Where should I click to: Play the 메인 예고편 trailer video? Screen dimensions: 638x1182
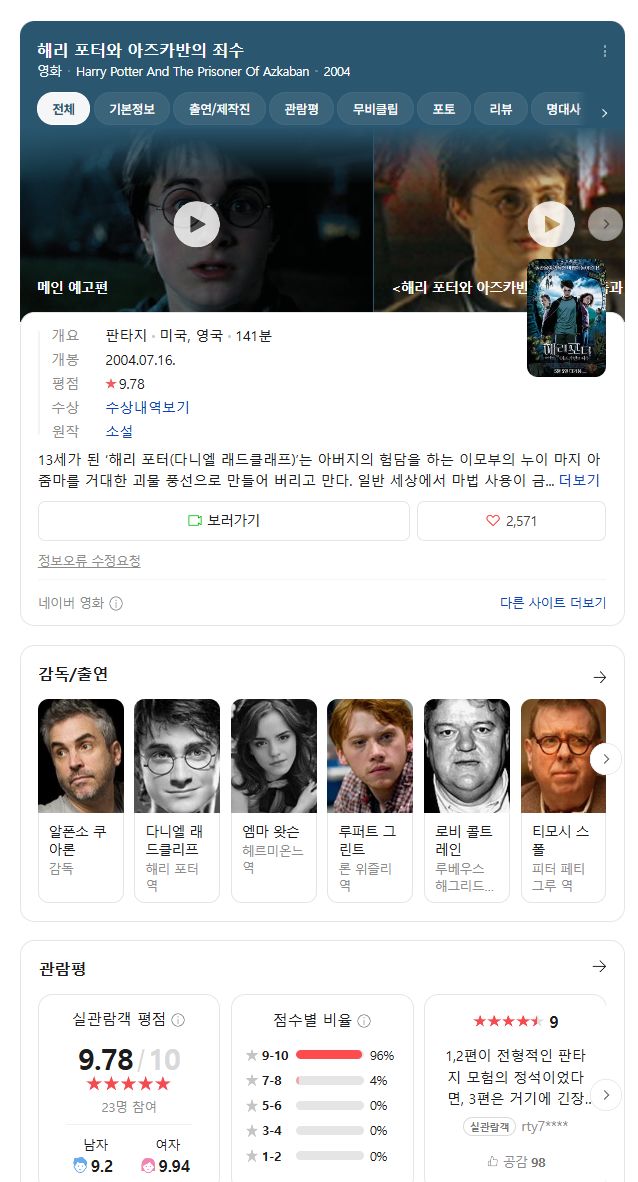point(196,224)
